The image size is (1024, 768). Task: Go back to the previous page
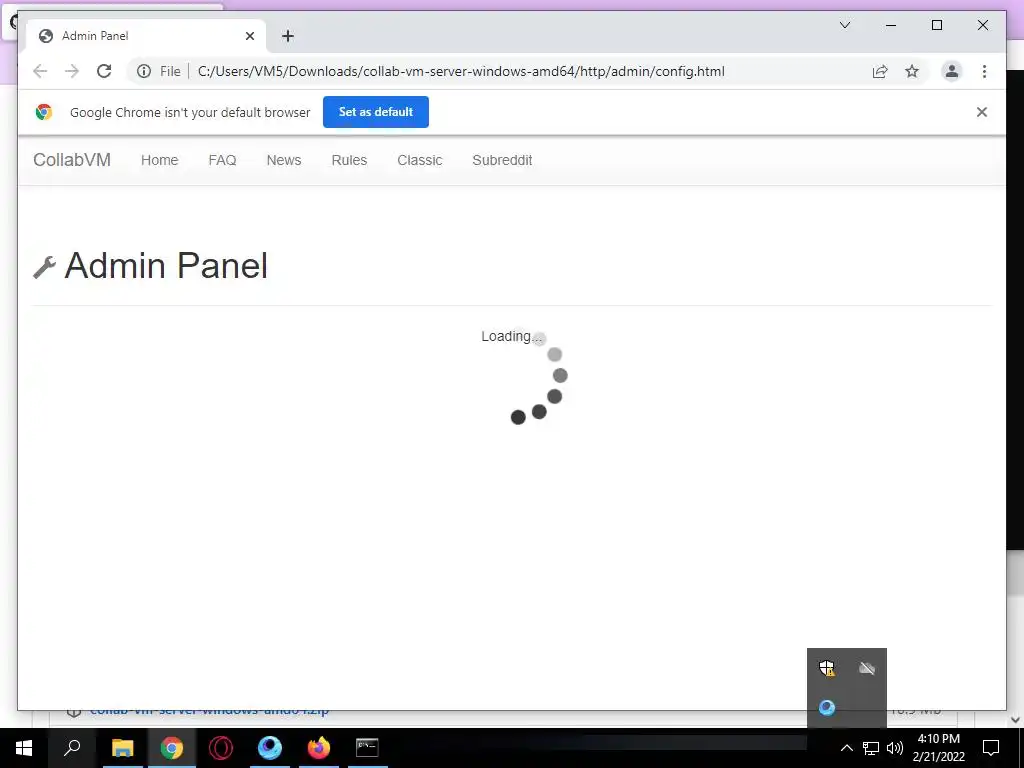coord(40,71)
